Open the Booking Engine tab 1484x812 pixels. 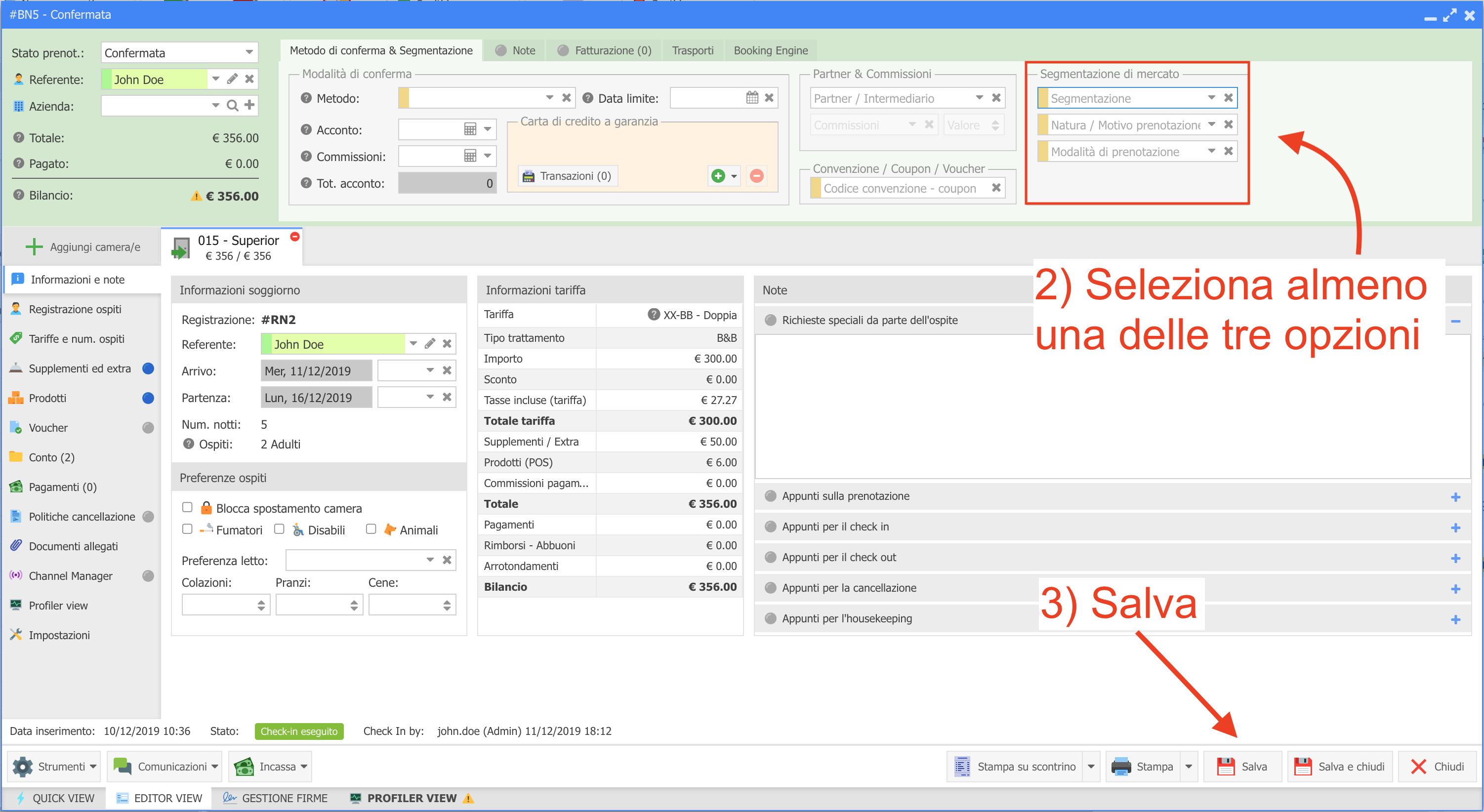(770, 50)
